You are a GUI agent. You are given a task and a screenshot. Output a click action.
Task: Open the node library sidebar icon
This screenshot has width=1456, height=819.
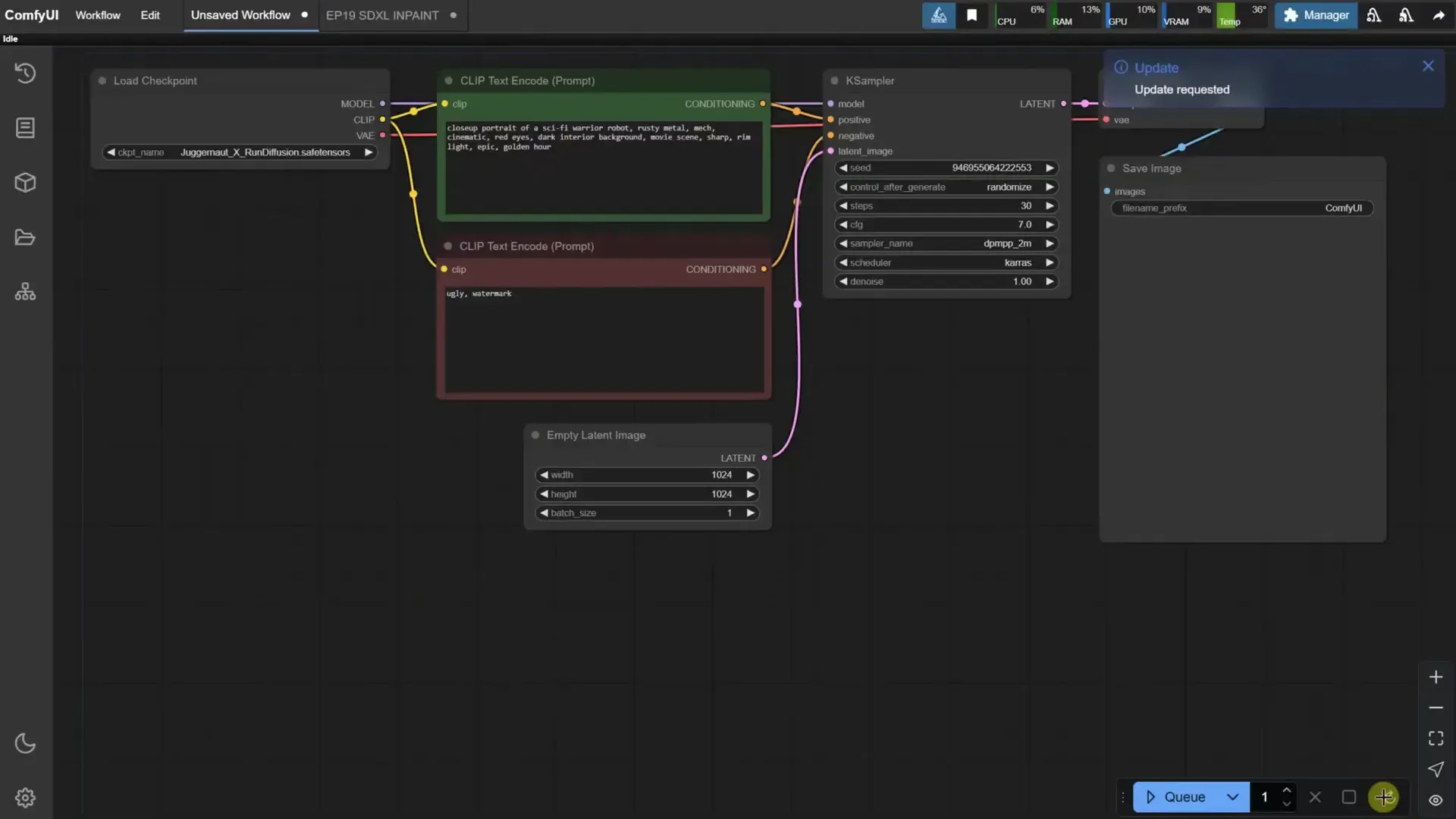25,127
